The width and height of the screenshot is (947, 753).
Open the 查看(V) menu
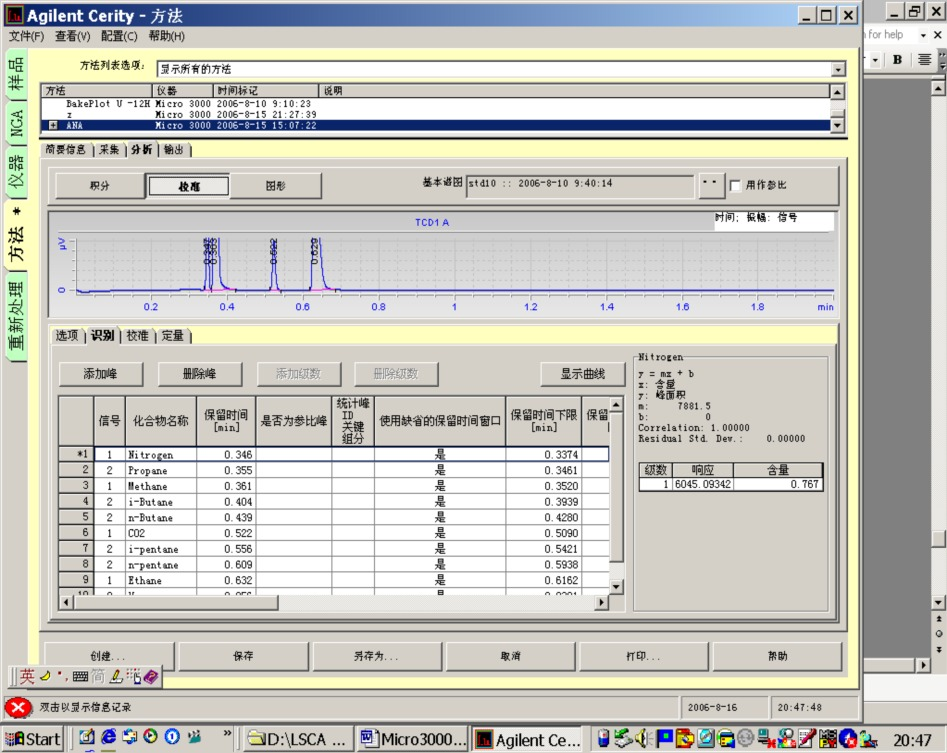coord(72,36)
